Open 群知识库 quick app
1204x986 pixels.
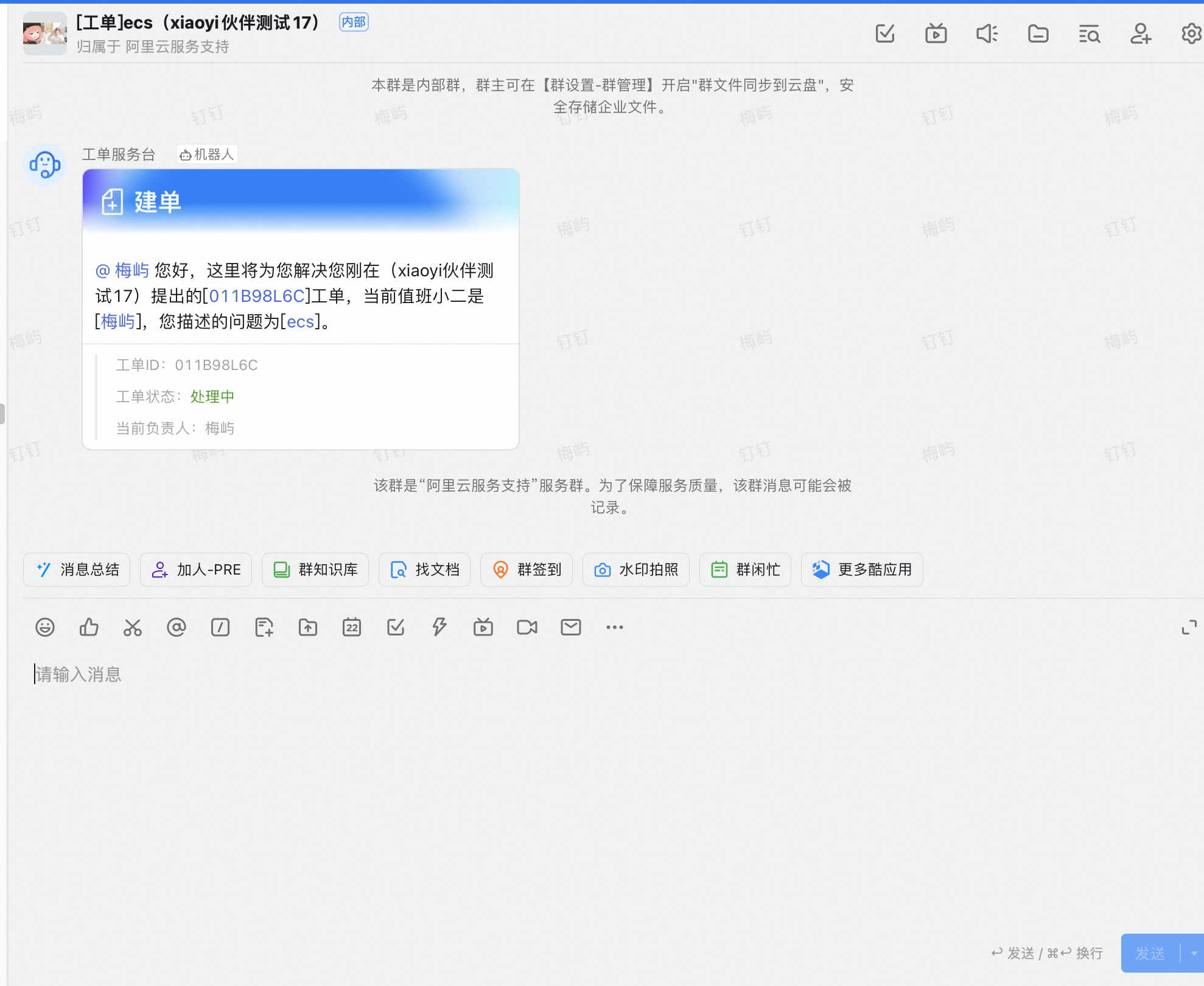tap(315, 570)
